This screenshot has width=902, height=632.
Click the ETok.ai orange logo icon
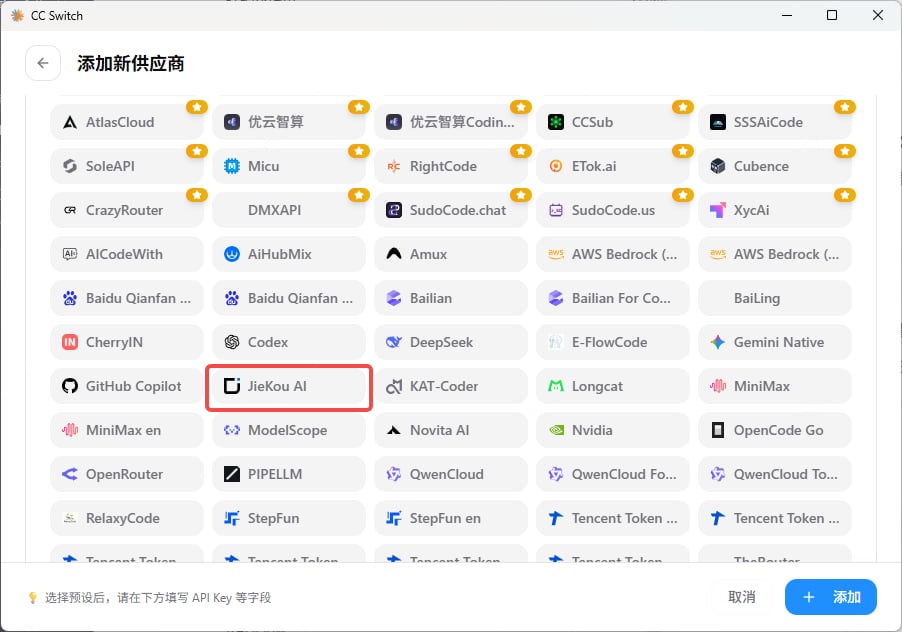556,166
